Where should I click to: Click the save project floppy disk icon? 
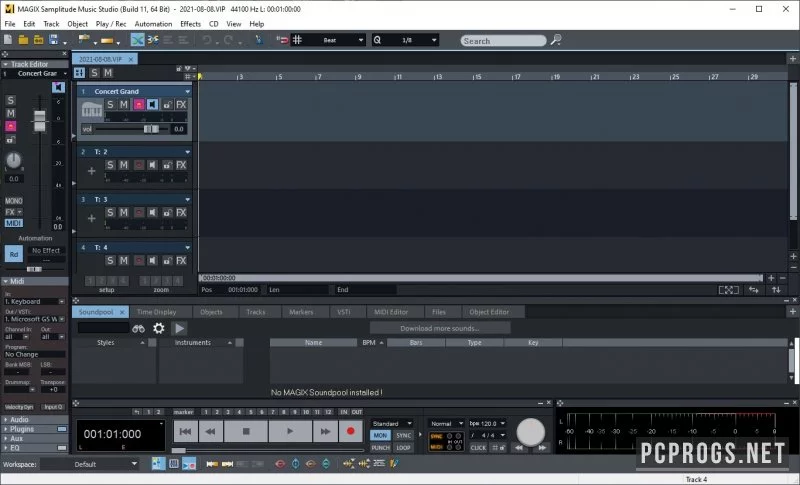(x=54, y=39)
